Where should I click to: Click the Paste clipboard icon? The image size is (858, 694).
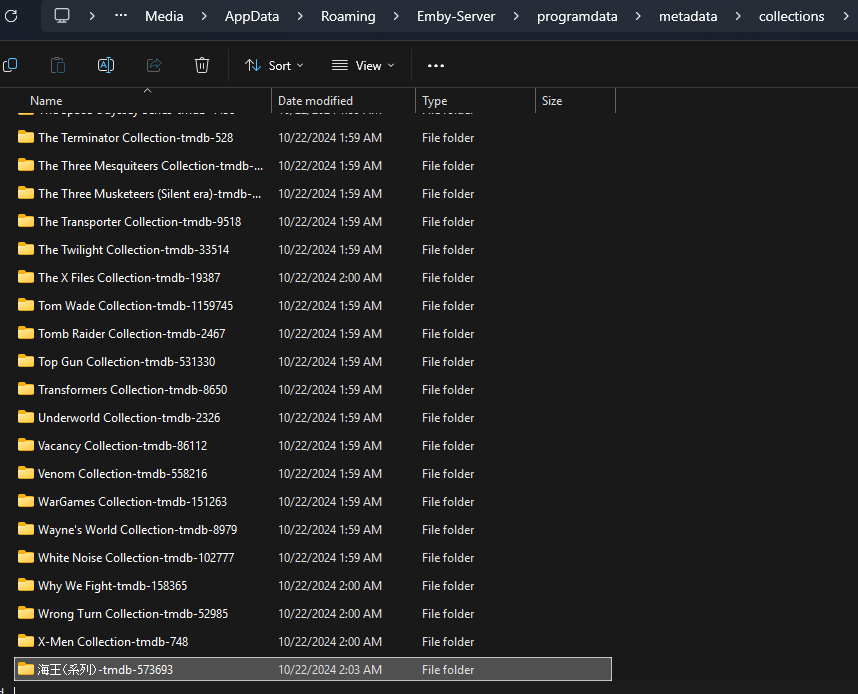coord(58,65)
